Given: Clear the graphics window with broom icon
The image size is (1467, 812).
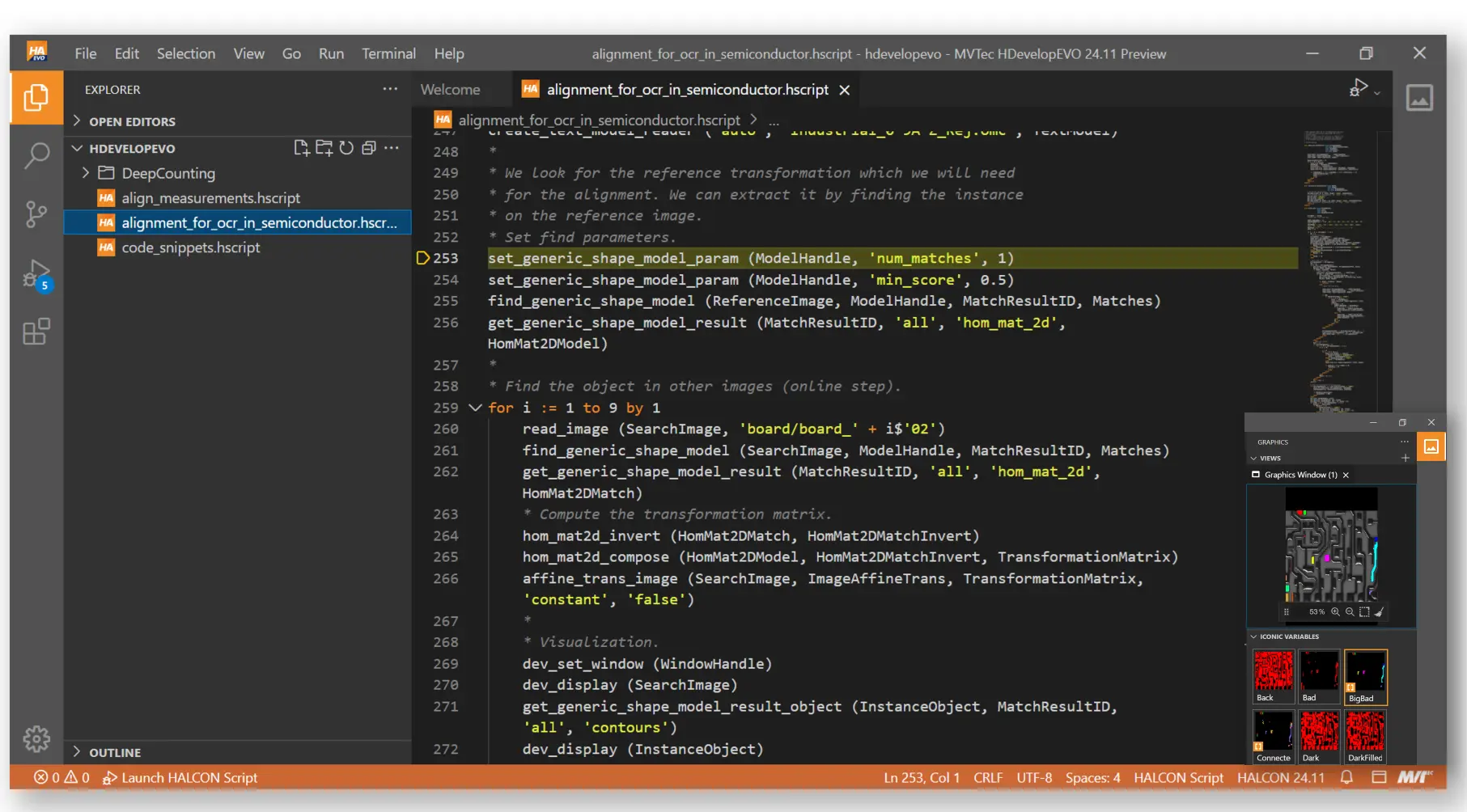Looking at the screenshot, I should [x=1379, y=612].
